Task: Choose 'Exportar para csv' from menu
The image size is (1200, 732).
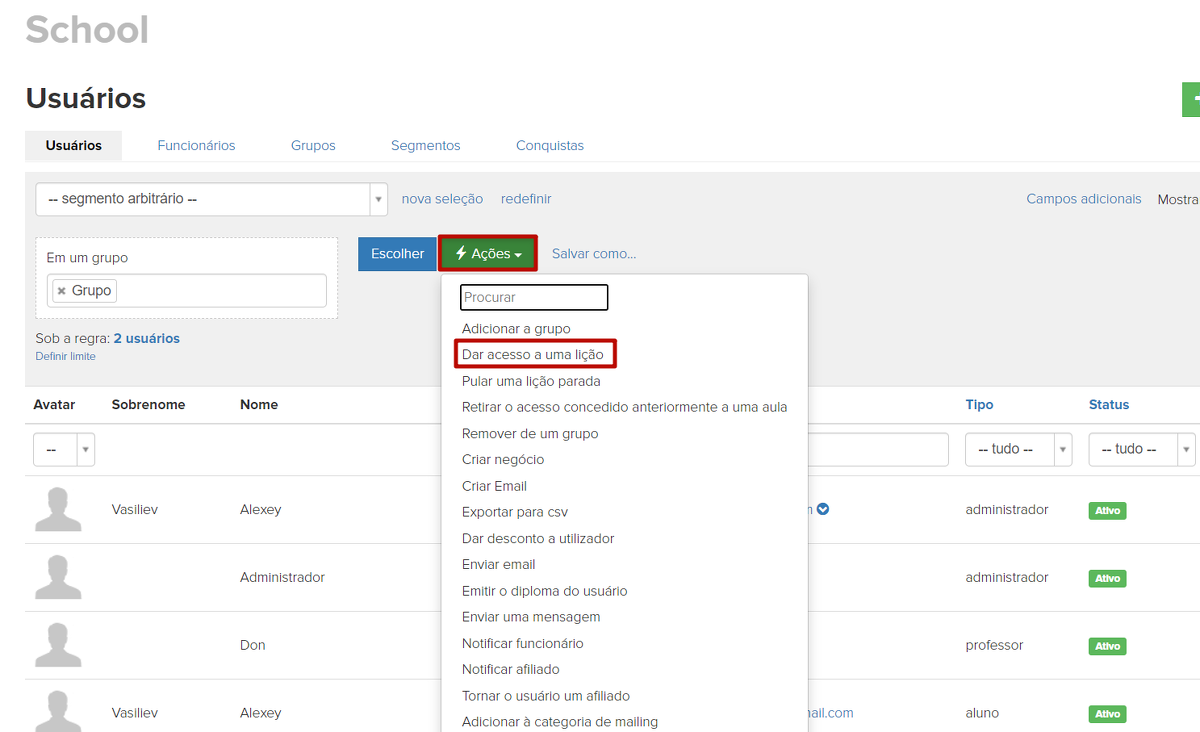Action: tap(514, 512)
